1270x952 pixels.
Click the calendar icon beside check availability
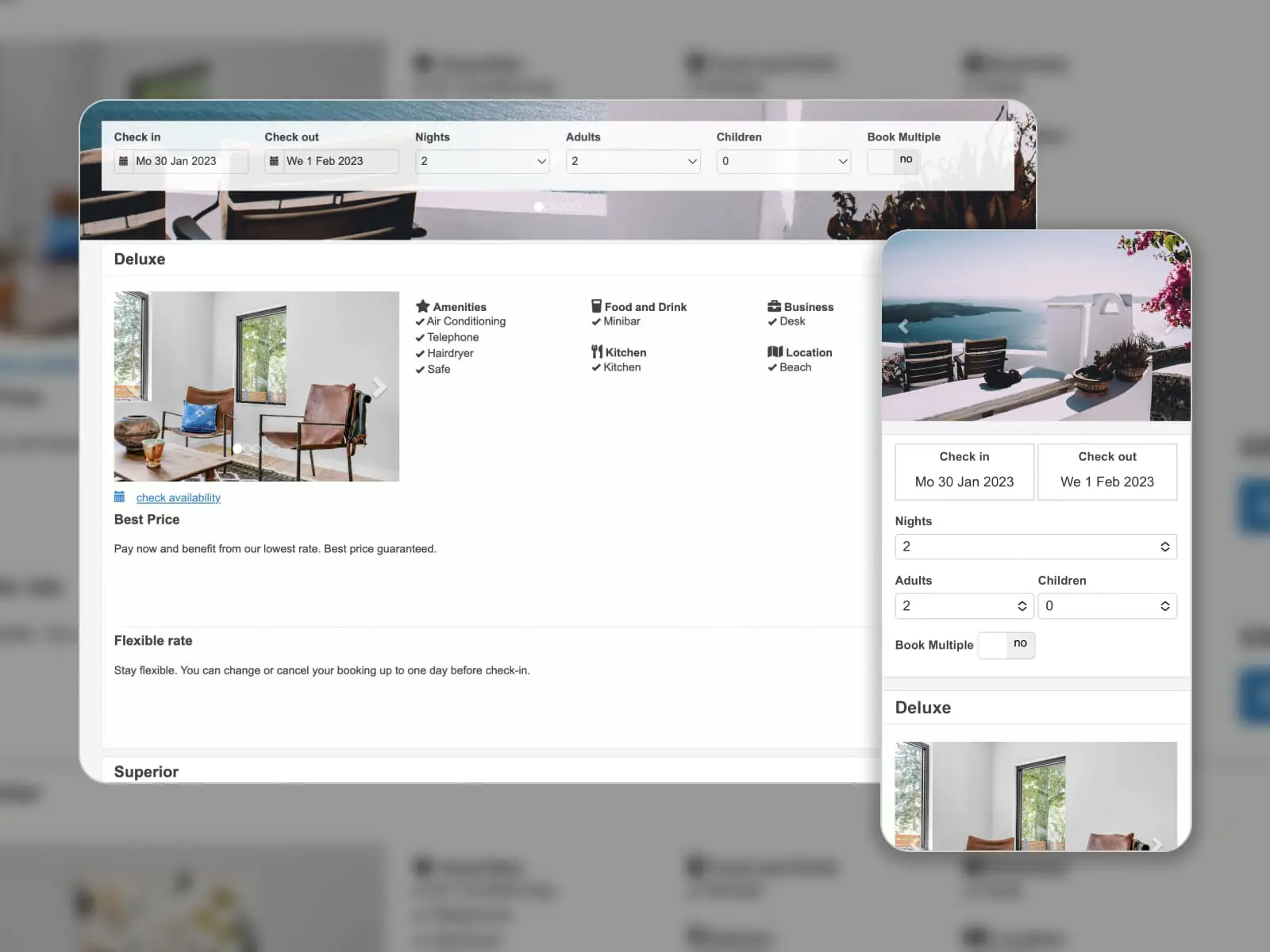click(119, 497)
